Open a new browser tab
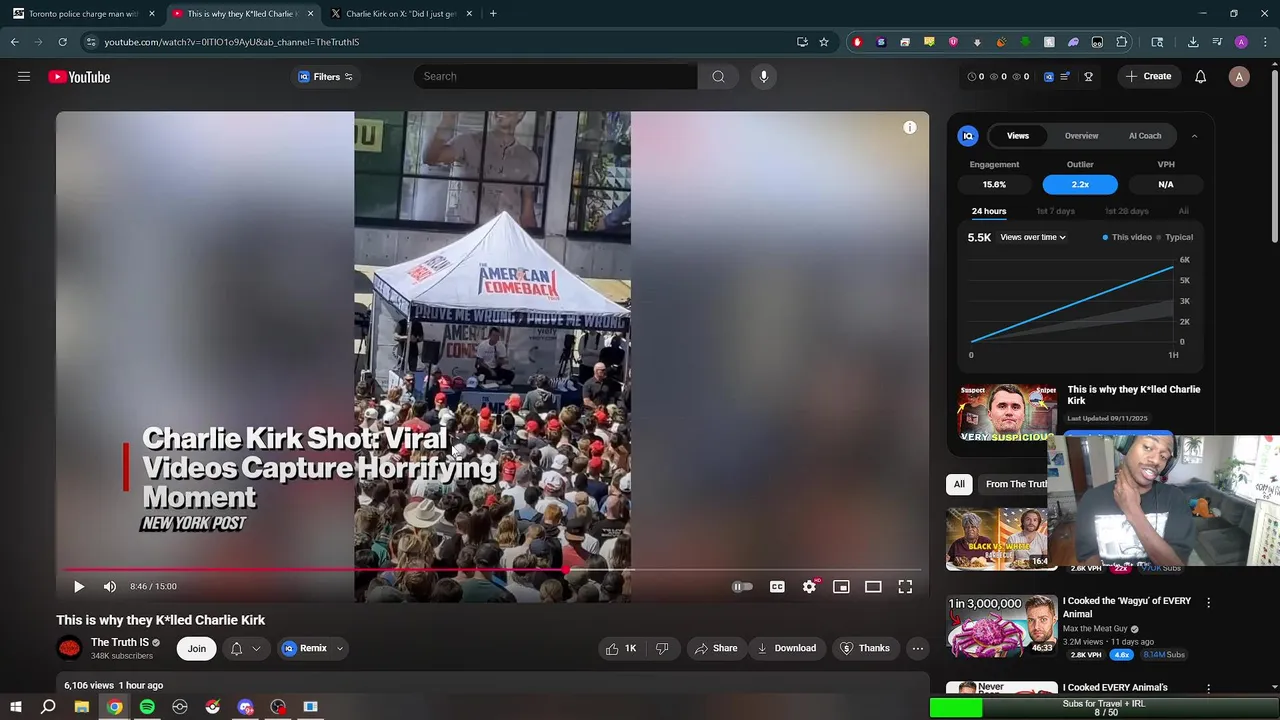Viewport: 1280px width, 720px height. [493, 14]
